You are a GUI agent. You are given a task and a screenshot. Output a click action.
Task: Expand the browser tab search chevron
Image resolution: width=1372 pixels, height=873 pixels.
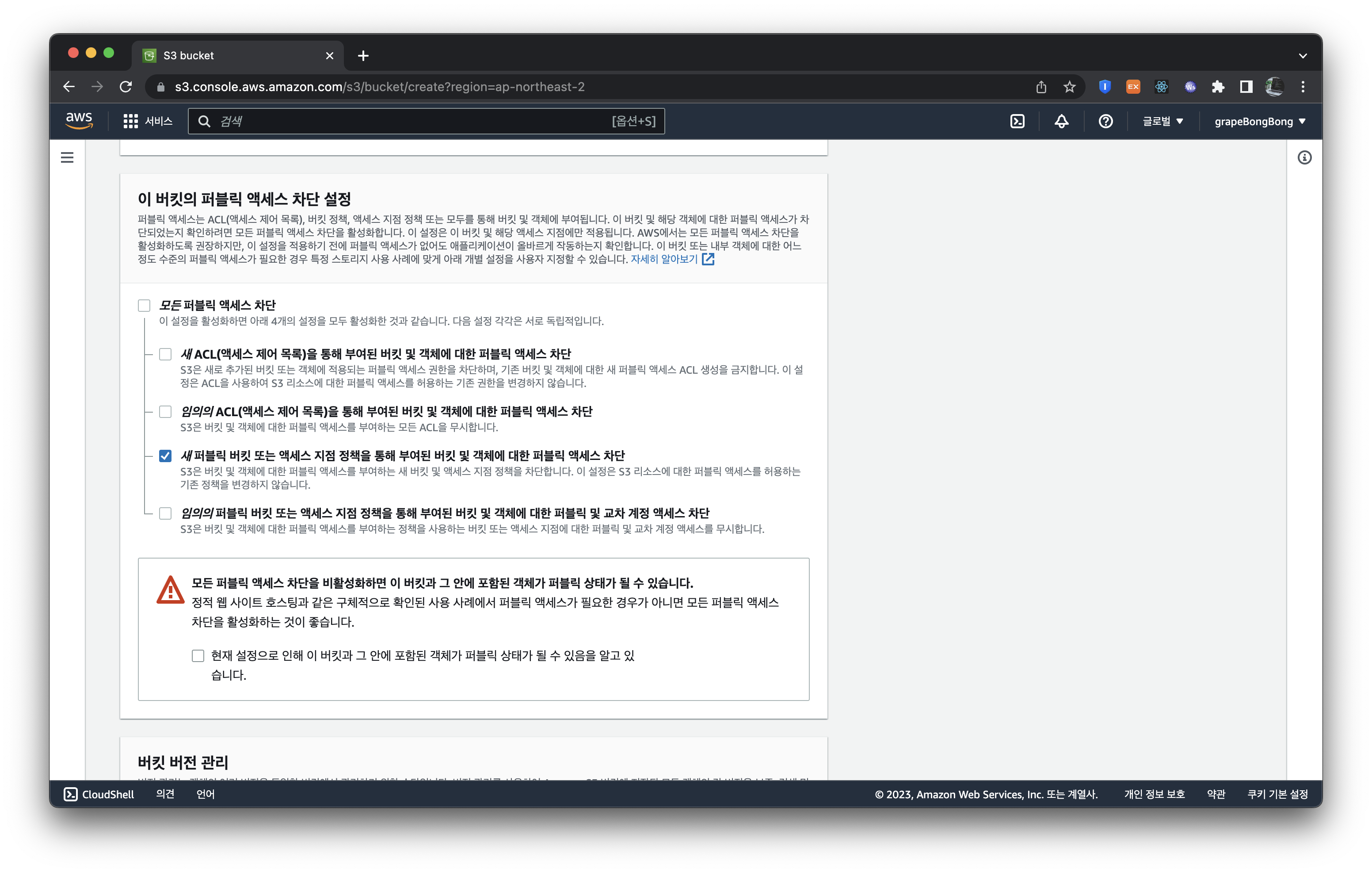coord(1303,56)
